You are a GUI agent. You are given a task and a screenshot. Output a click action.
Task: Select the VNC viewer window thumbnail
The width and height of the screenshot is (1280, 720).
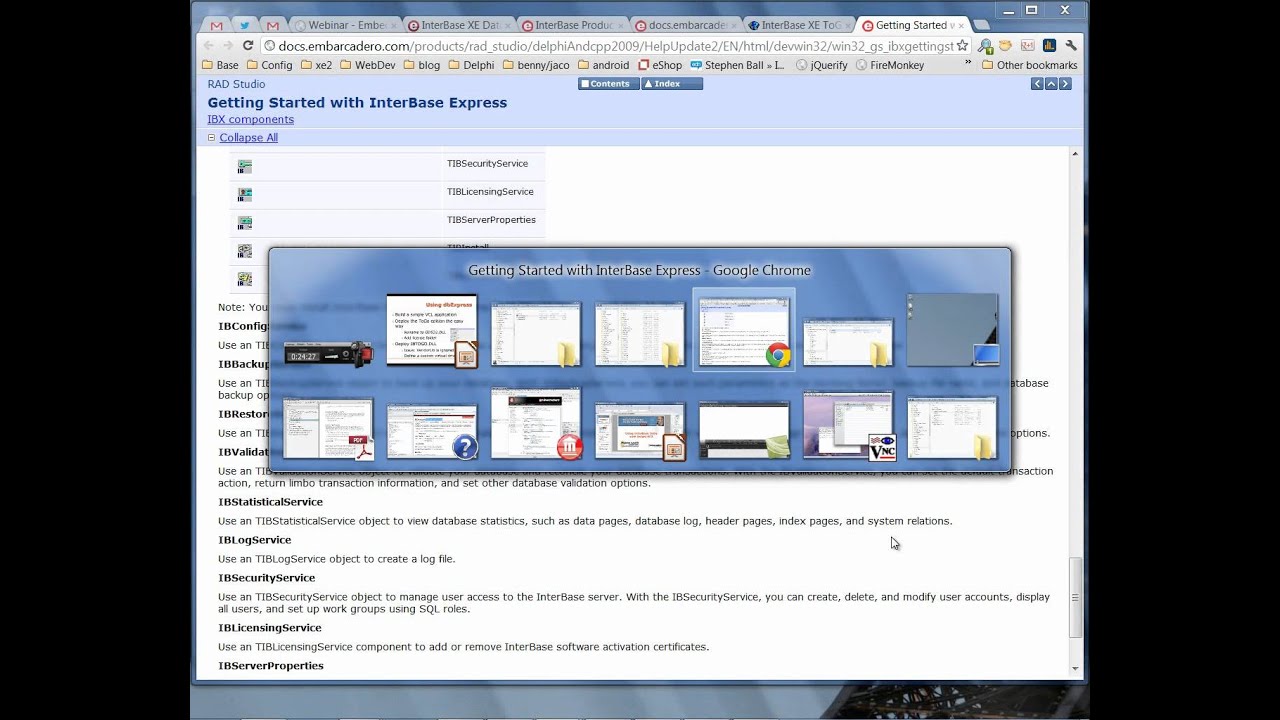click(x=848, y=425)
